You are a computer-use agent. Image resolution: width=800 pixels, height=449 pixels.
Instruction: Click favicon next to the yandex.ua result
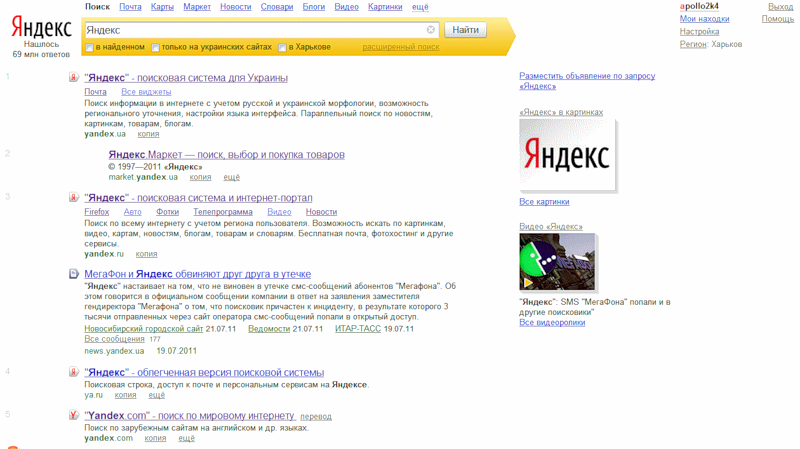click(74, 78)
